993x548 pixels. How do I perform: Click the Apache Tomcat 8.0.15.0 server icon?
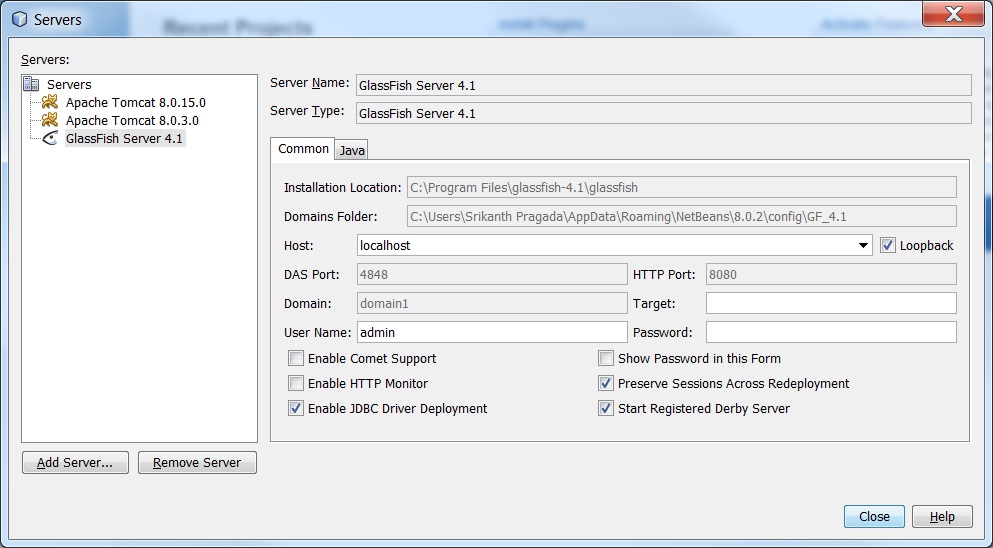coord(50,102)
